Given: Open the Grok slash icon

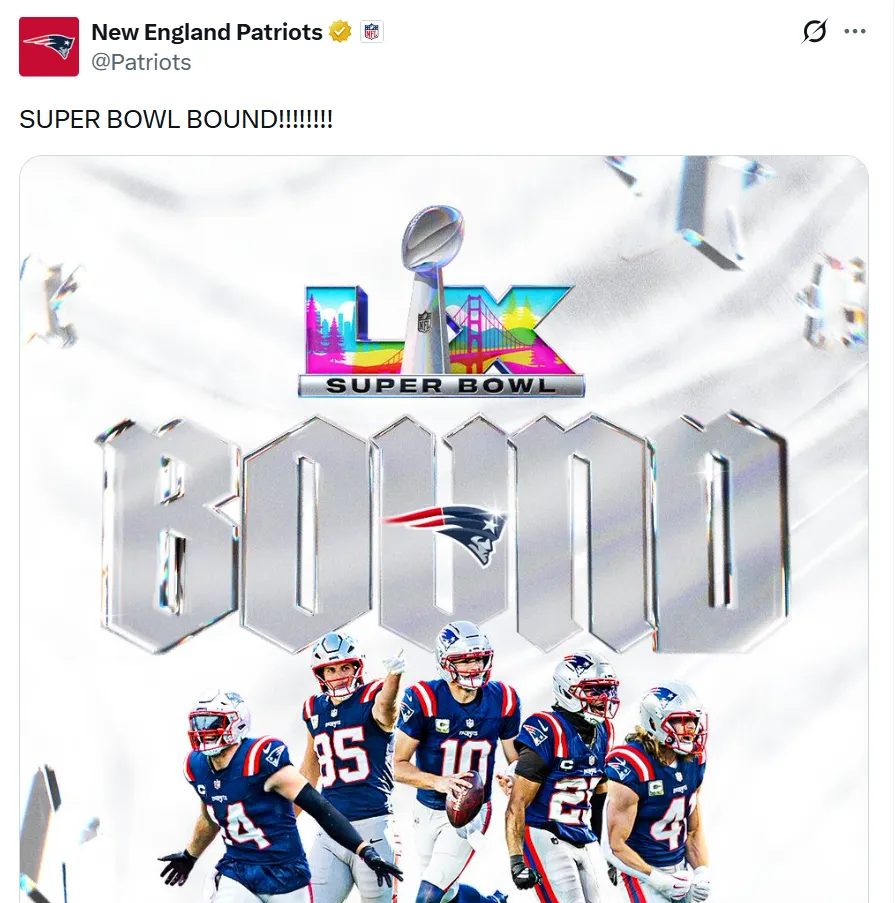Looking at the screenshot, I should coord(814,31).
